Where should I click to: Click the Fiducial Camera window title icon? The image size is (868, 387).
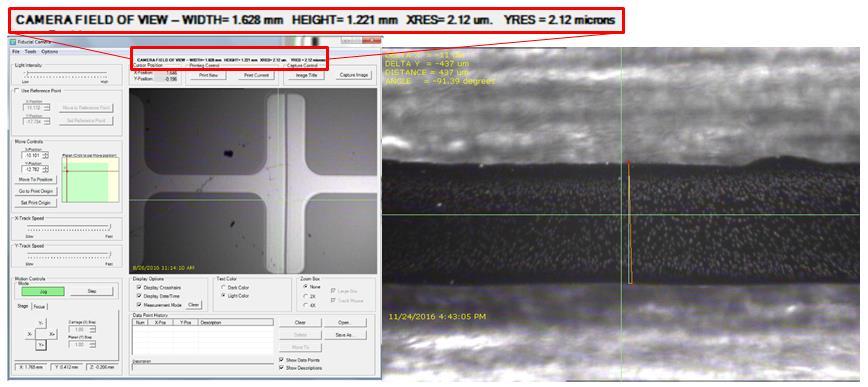tap(12, 41)
